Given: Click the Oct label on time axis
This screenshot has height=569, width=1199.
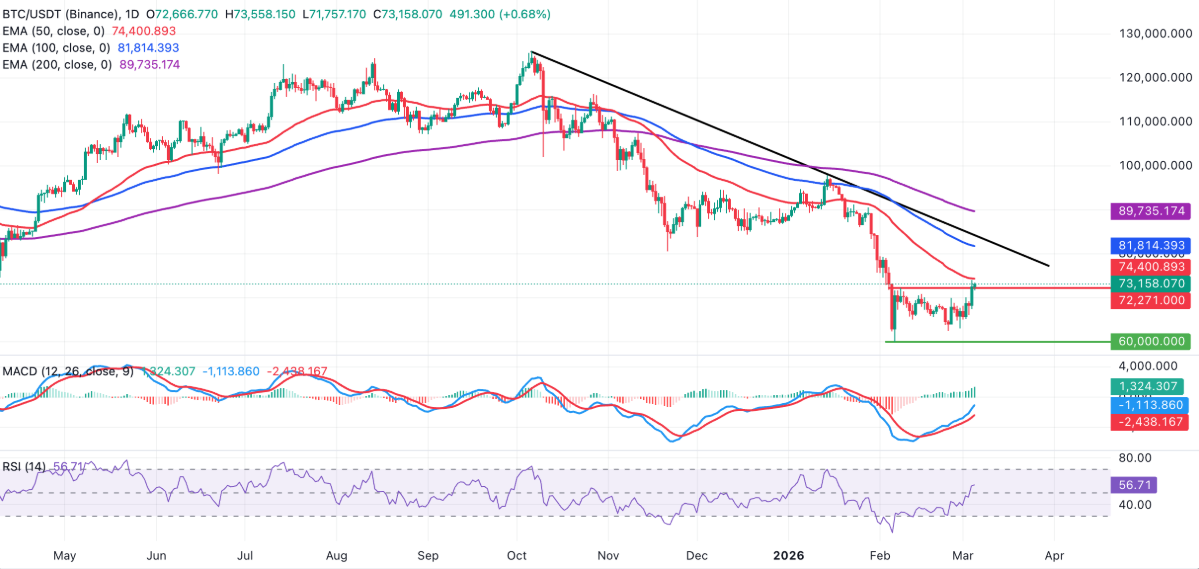Looking at the screenshot, I should coord(518,553).
